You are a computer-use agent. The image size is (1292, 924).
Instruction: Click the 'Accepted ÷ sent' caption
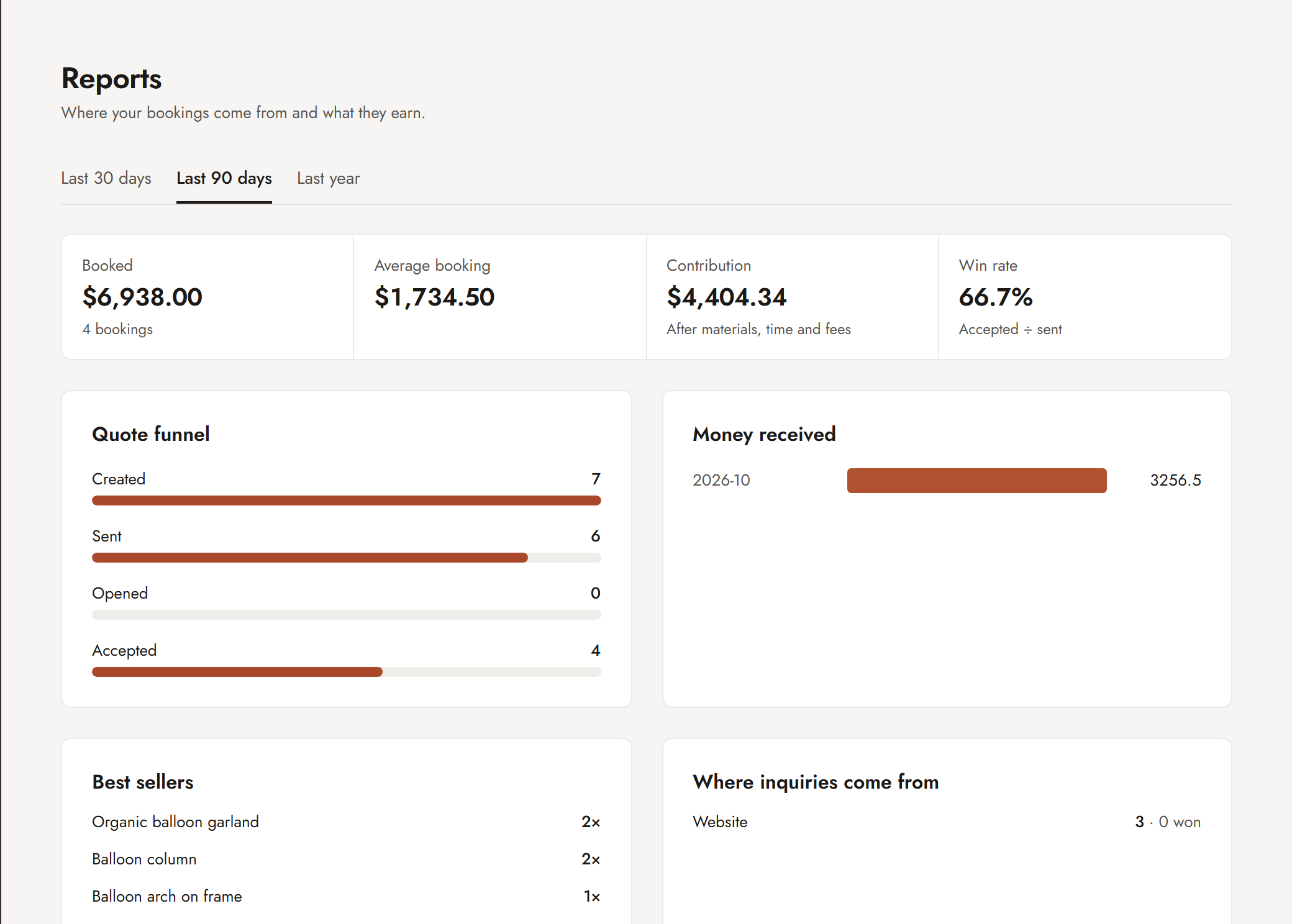click(1011, 329)
